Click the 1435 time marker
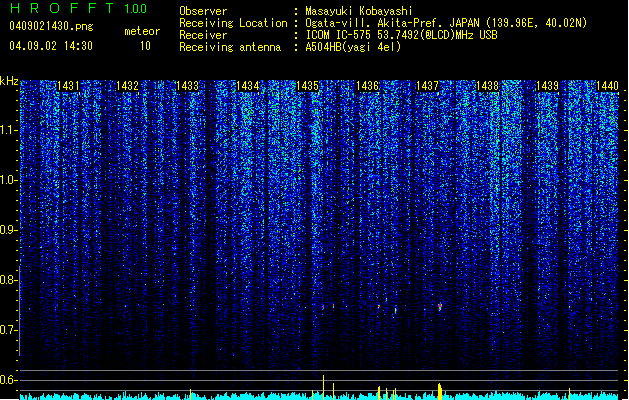Viewport: 629px width, 400px height. click(307, 86)
